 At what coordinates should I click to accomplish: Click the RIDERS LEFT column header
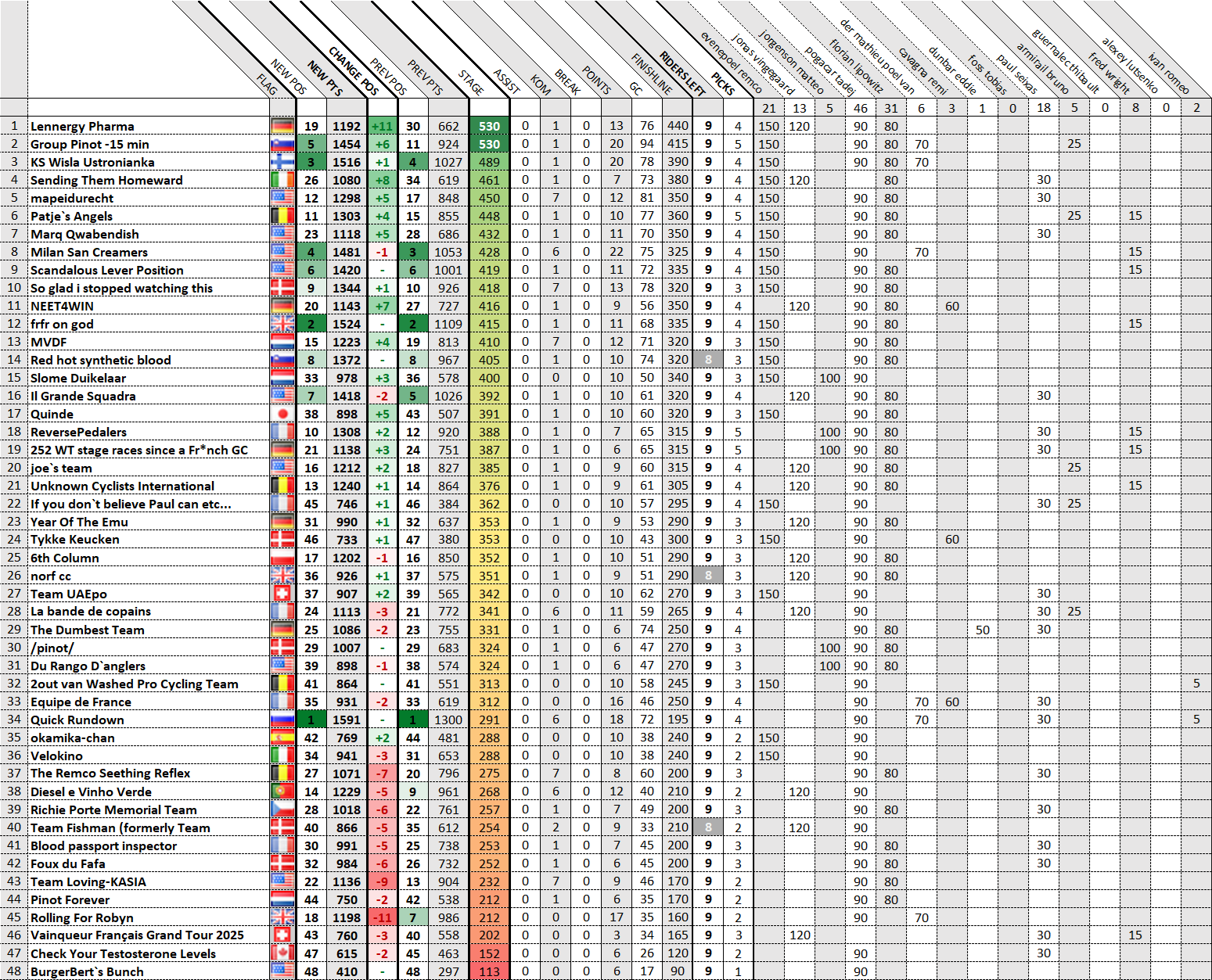tap(682, 73)
